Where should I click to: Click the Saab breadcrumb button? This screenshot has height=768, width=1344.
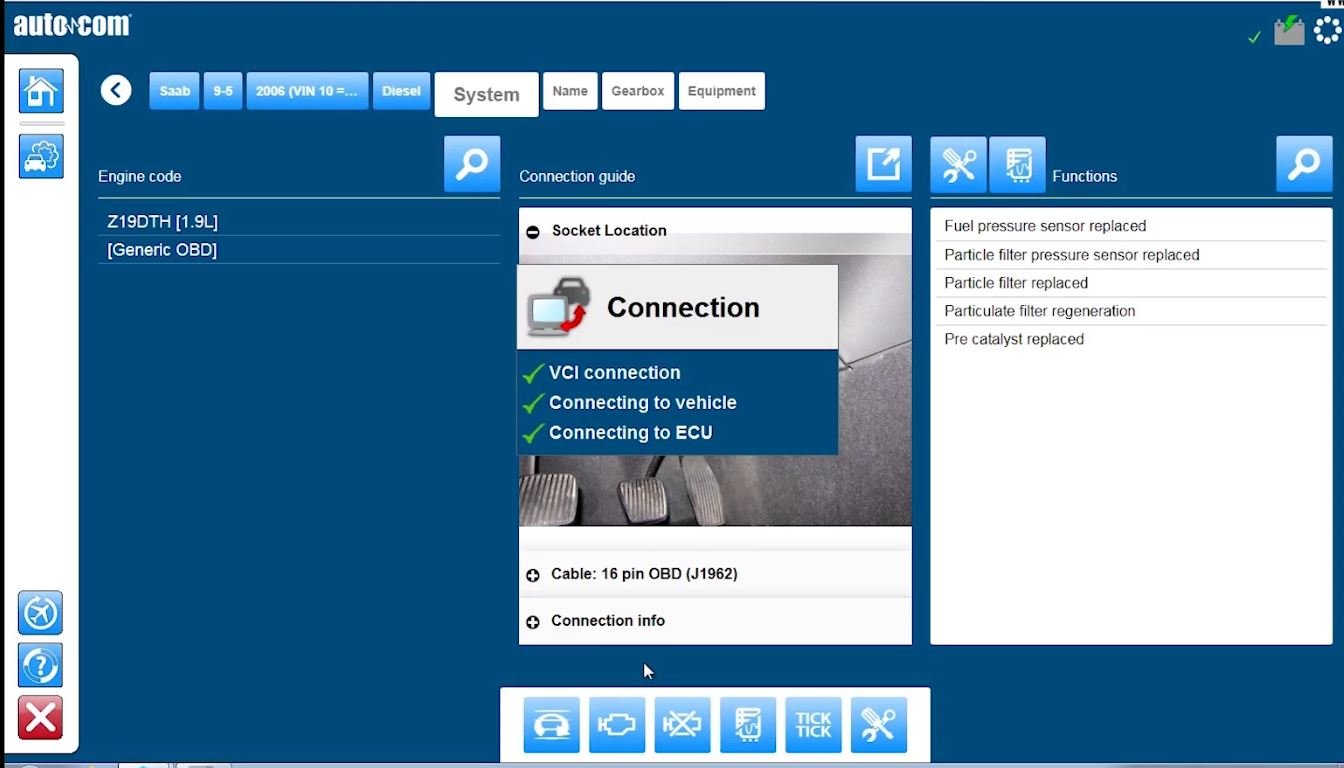click(174, 91)
